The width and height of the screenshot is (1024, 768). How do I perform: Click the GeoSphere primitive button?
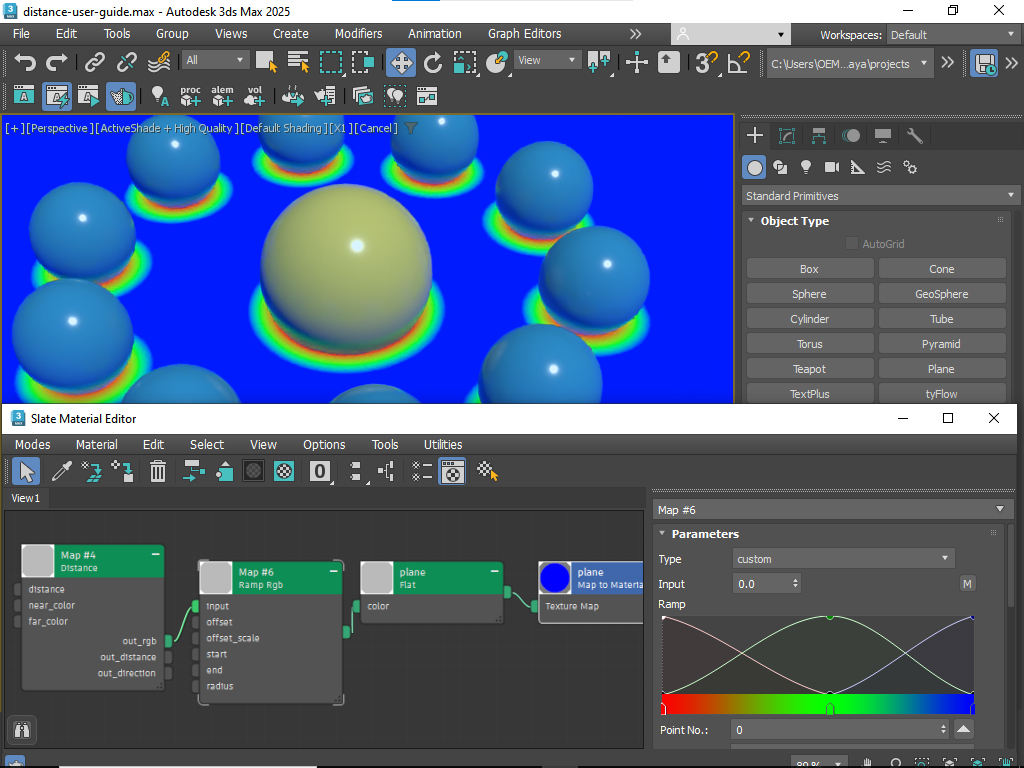pyautogui.click(x=941, y=294)
